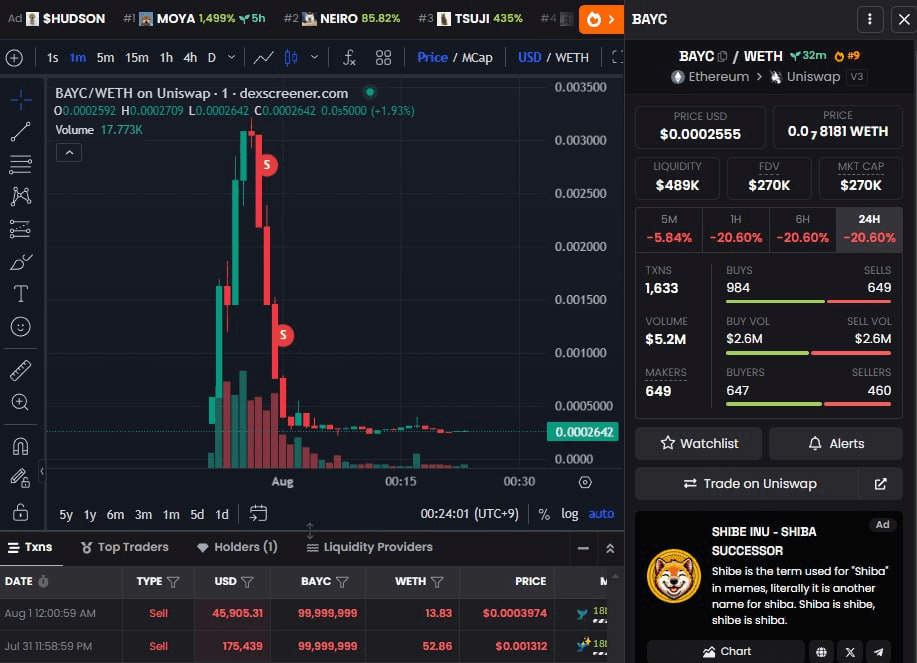The image size is (917, 663).
Task: Toggle magnet mode for drawings
Action: point(20,446)
